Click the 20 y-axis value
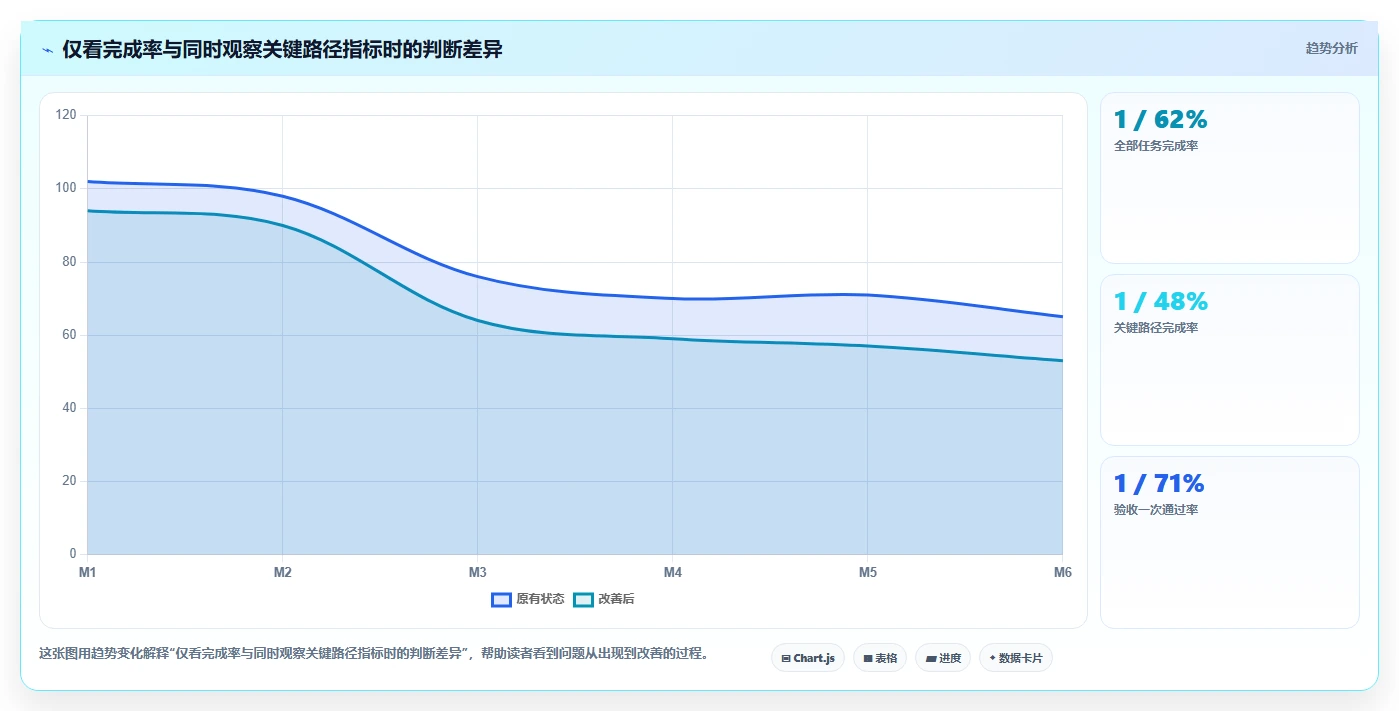This screenshot has height=711, width=1399. point(69,481)
